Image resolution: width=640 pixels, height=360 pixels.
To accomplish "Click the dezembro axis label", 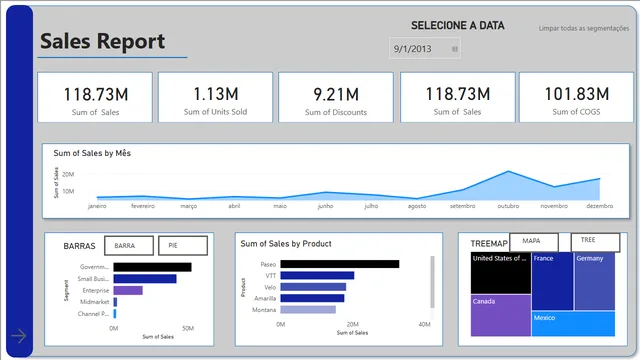I will point(600,206).
